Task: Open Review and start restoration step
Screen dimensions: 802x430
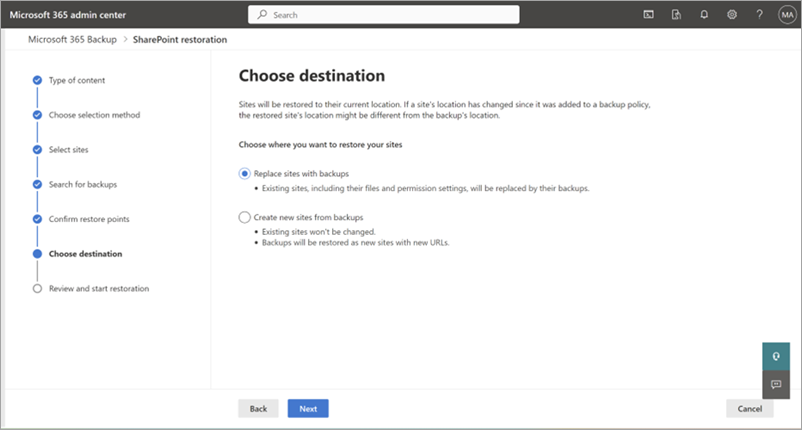Action: [x=99, y=288]
